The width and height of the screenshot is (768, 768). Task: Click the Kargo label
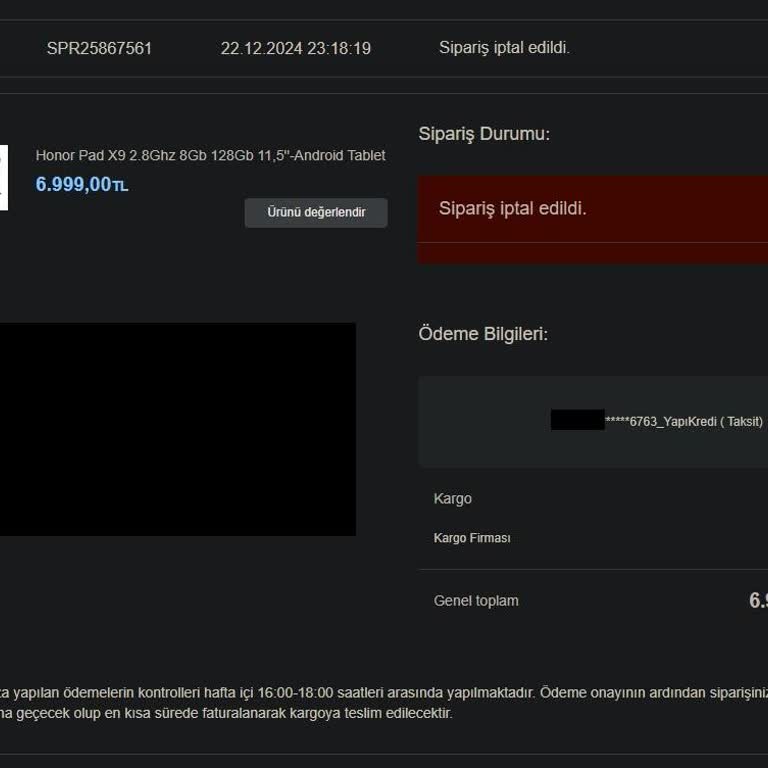(453, 499)
